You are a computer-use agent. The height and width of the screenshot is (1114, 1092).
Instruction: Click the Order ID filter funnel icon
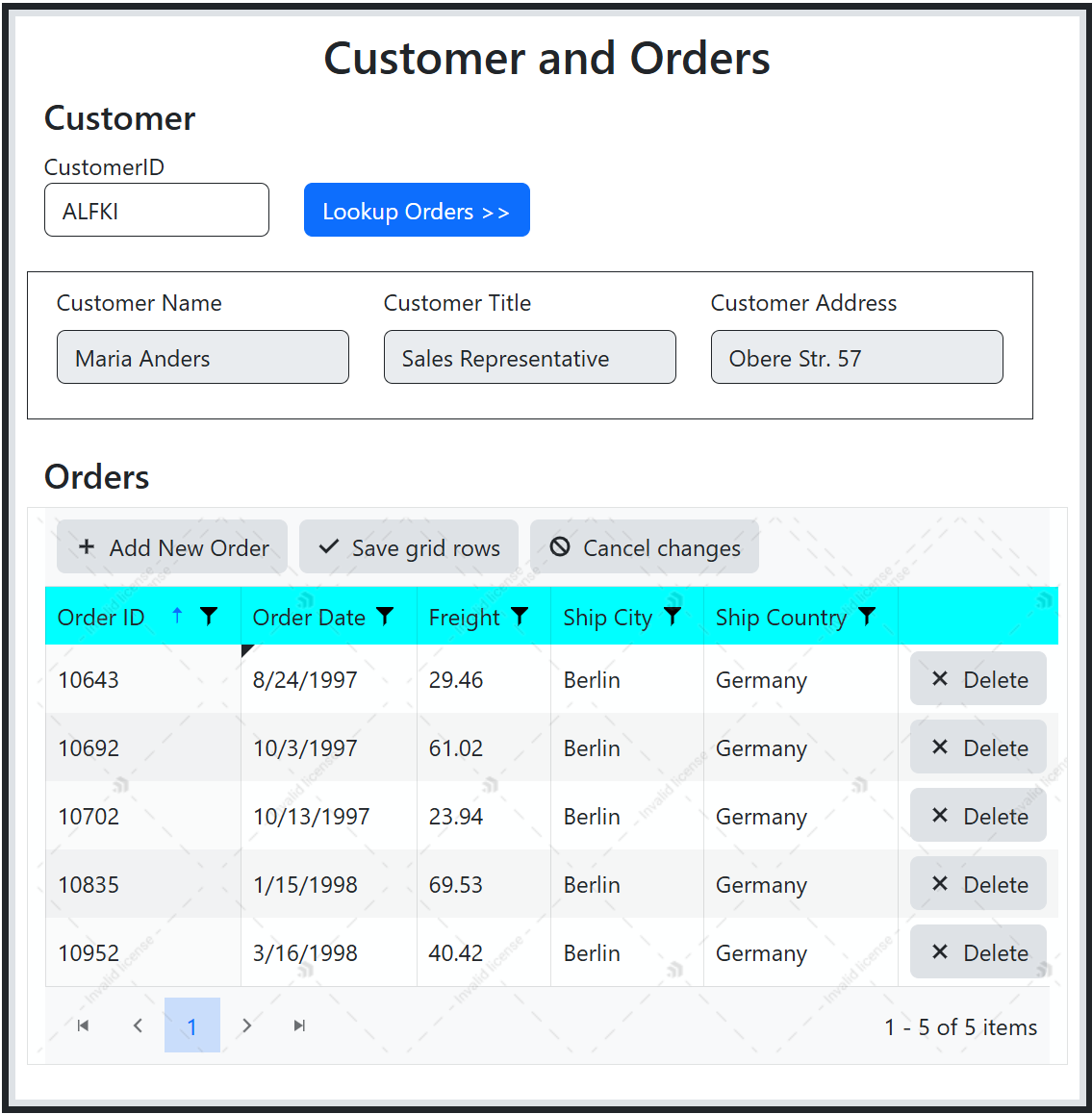coord(208,616)
